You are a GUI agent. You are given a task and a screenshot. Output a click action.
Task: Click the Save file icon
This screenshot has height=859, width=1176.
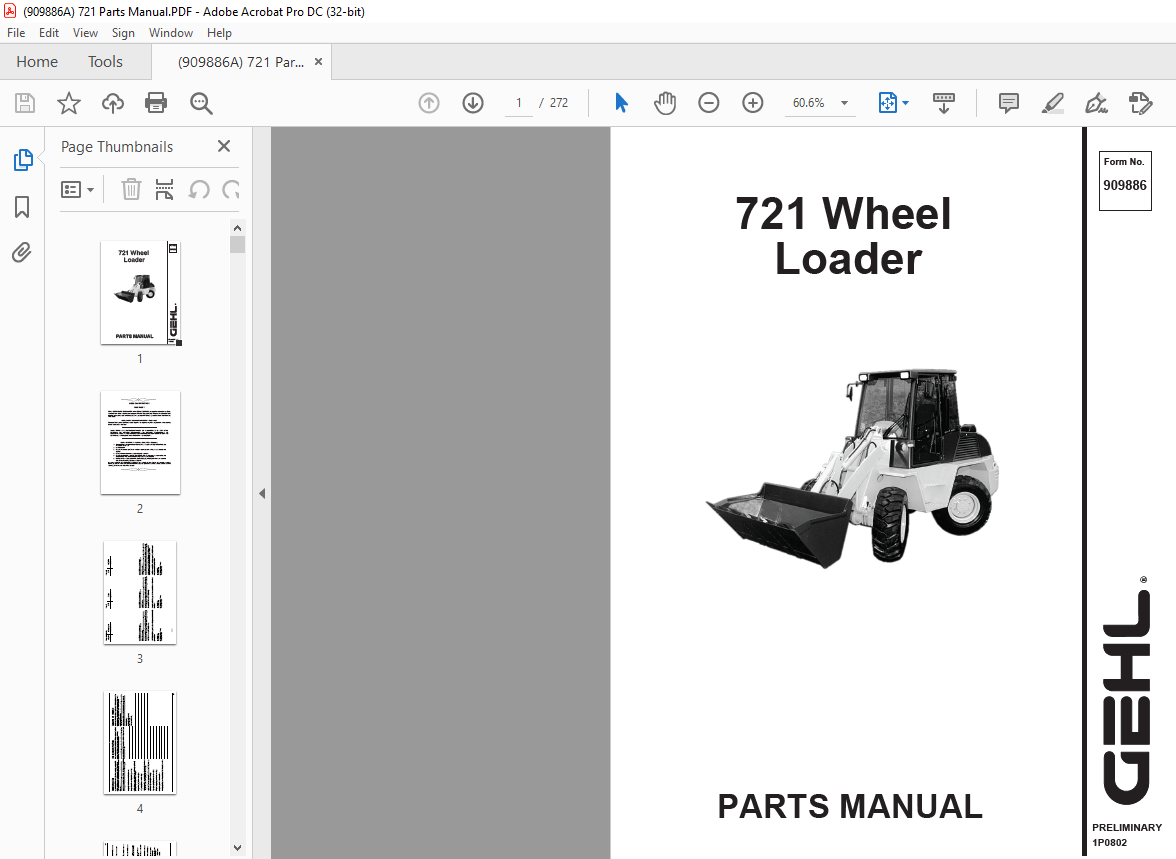tap(25, 103)
